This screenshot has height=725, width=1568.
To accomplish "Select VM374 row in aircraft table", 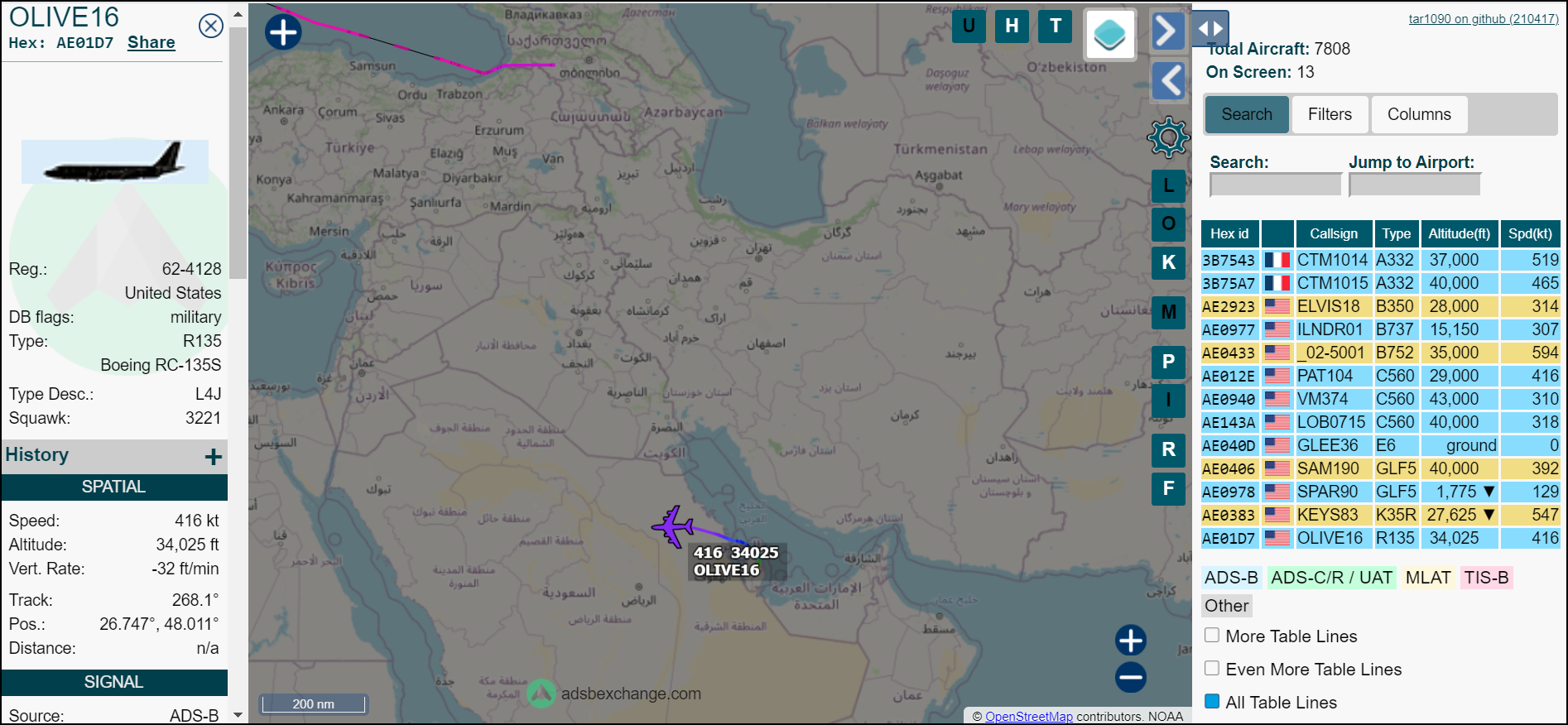I will tap(1380, 399).
